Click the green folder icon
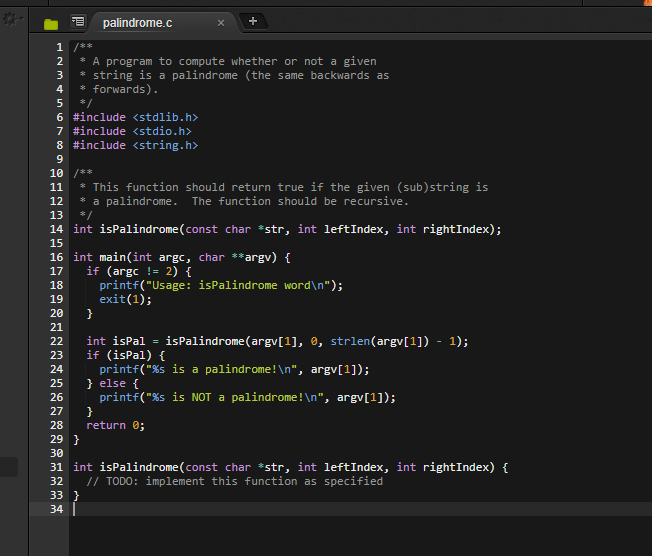 [51, 23]
